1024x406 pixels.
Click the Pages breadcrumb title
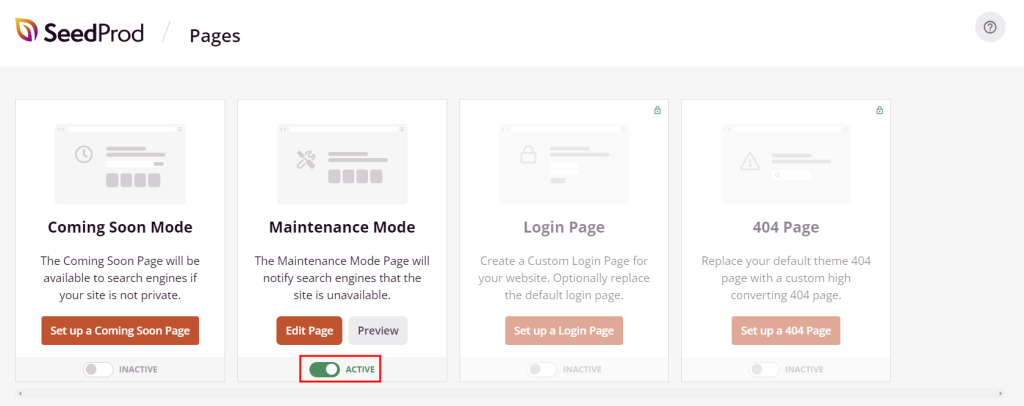[215, 35]
